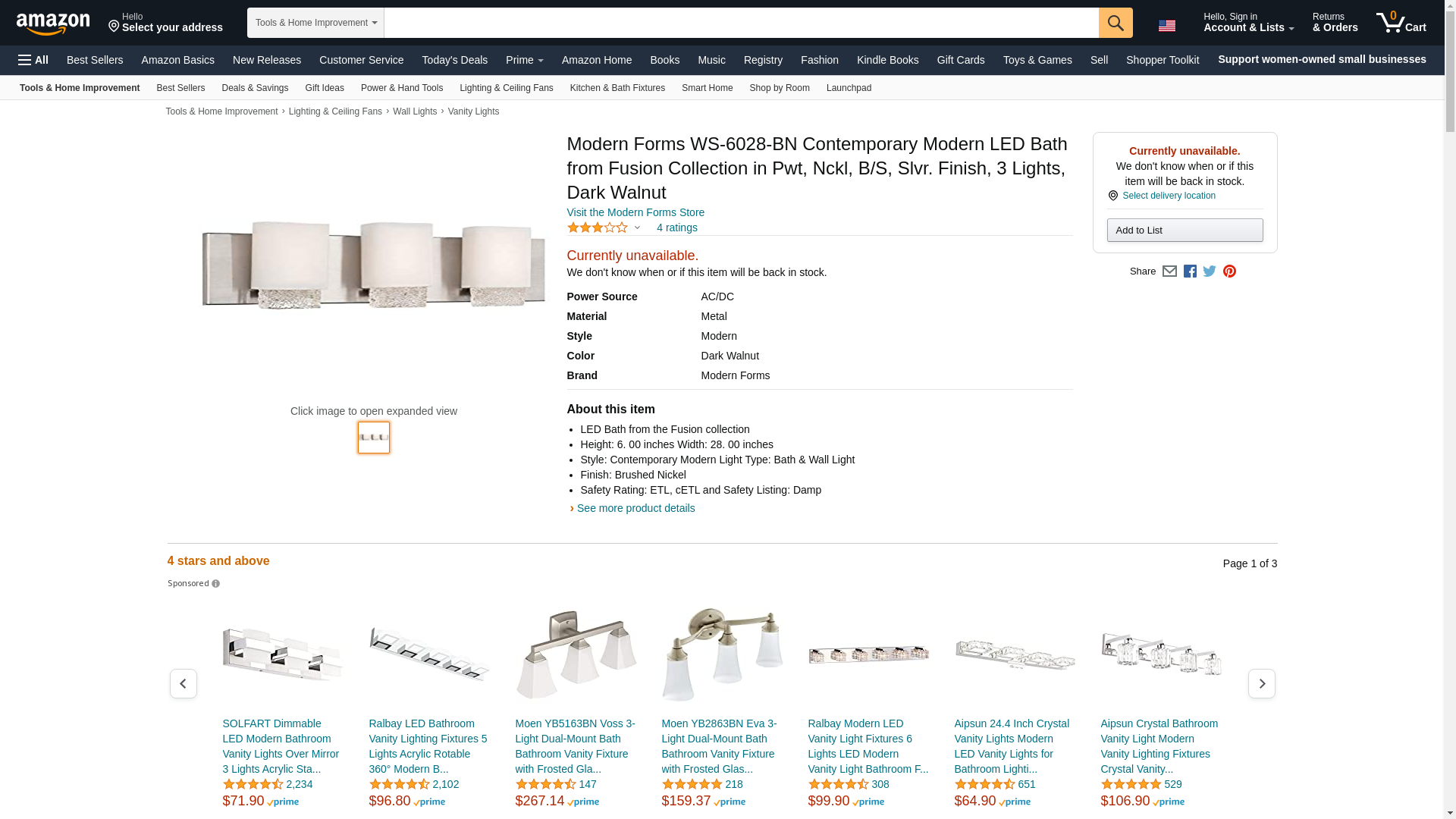Visit the Modern Forms Store
1456x819 pixels.
(635, 212)
